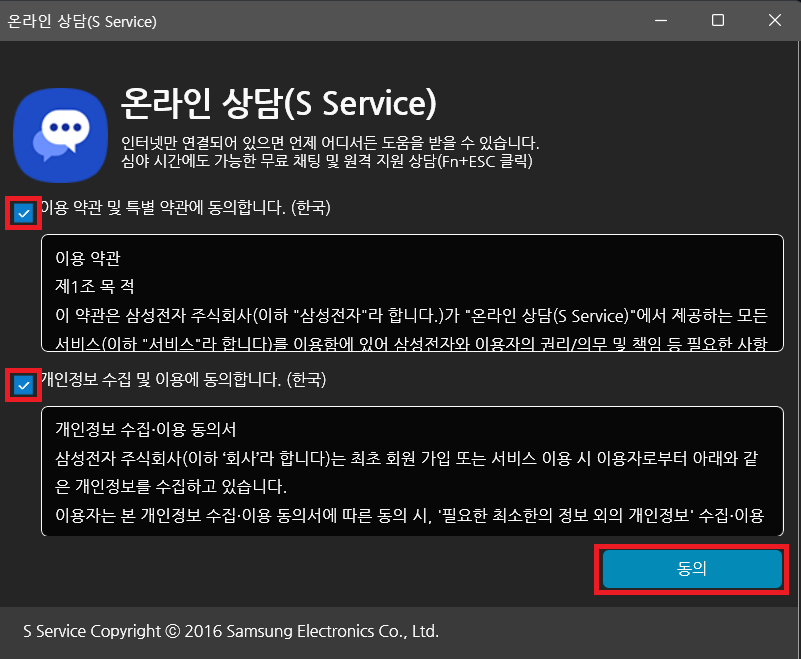Click the 동의 button
The width and height of the screenshot is (801, 659).
pos(692,569)
